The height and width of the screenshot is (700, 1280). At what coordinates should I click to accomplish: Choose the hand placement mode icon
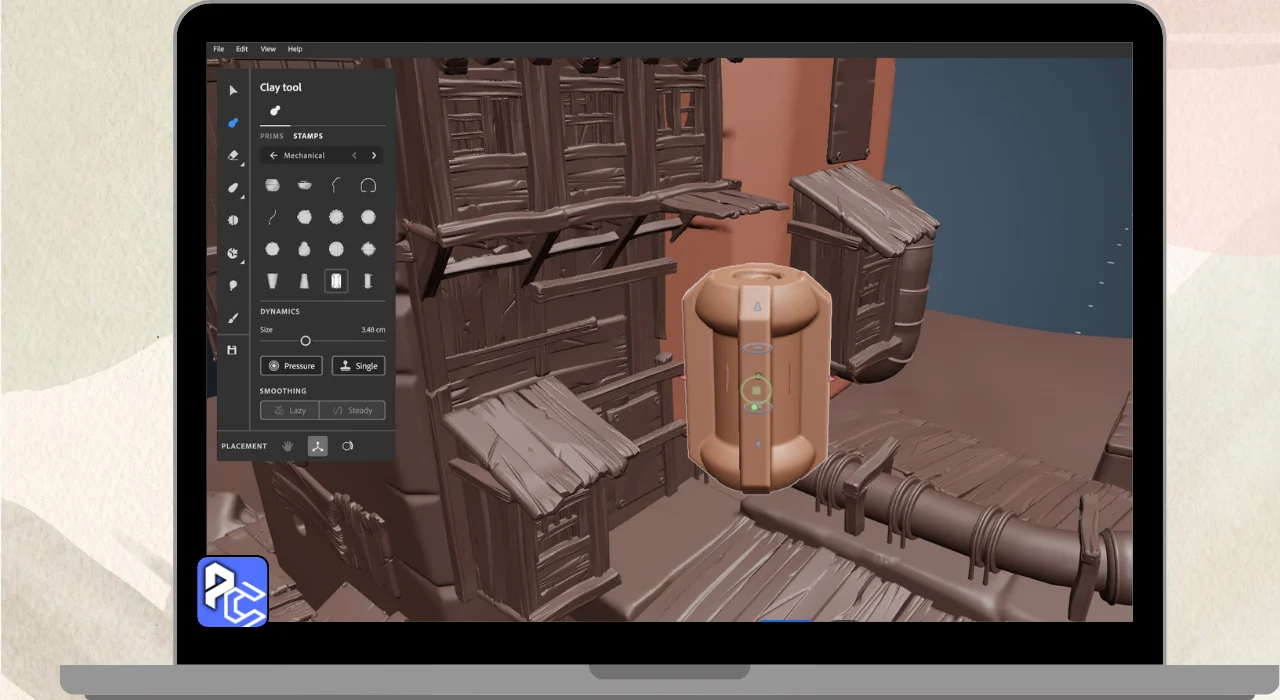[288, 446]
